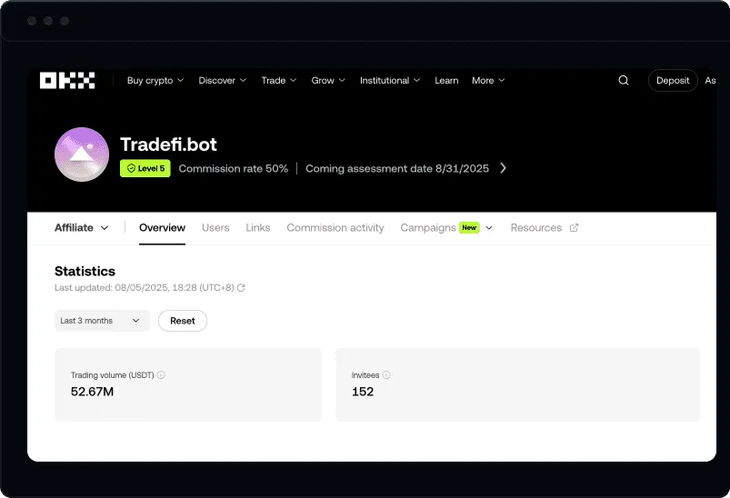This screenshot has width=730, height=498.
Task: Click the Level 5 shield badge
Action: coord(145,168)
